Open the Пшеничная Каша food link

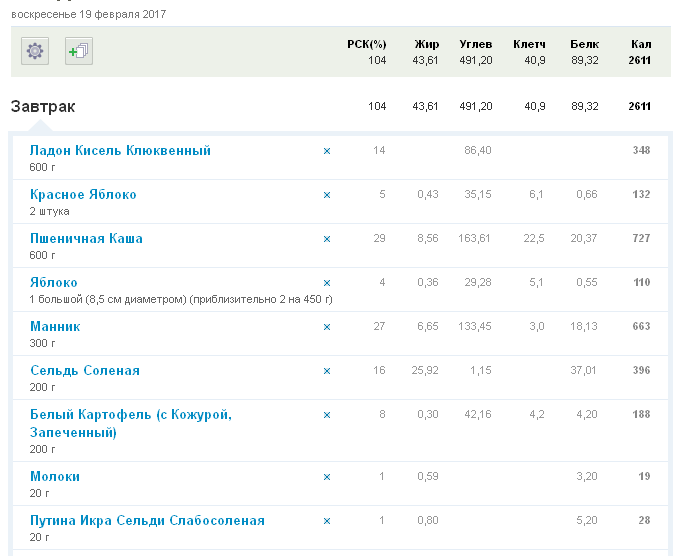[86, 239]
